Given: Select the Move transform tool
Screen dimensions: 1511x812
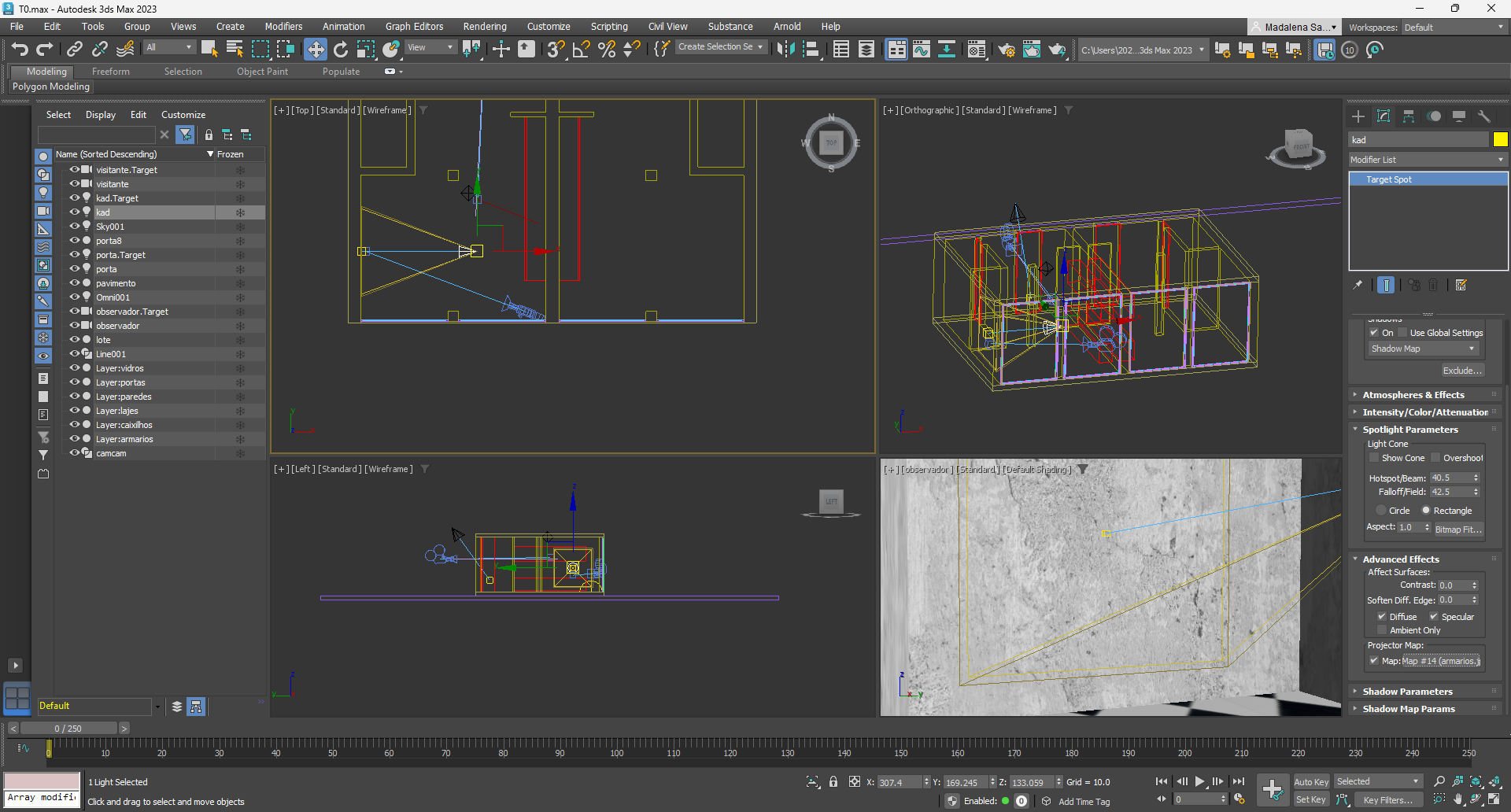Looking at the screenshot, I should pyautogui.click(x=315, y=50).
